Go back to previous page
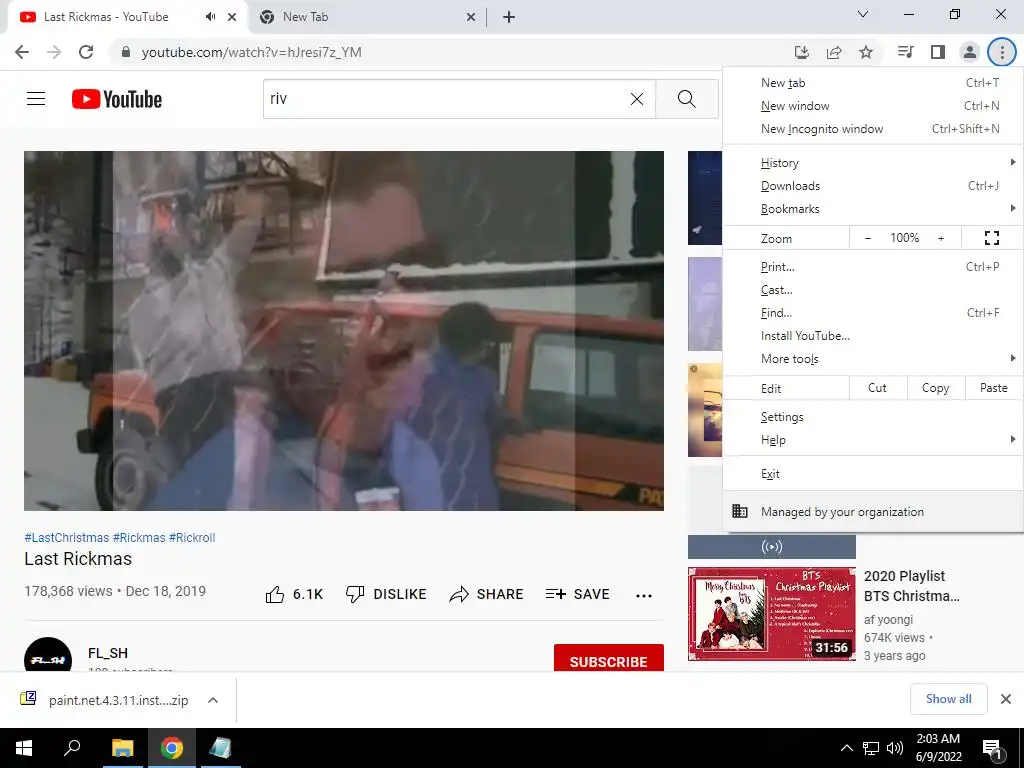Screen dimensions: 1024x768 22,52
